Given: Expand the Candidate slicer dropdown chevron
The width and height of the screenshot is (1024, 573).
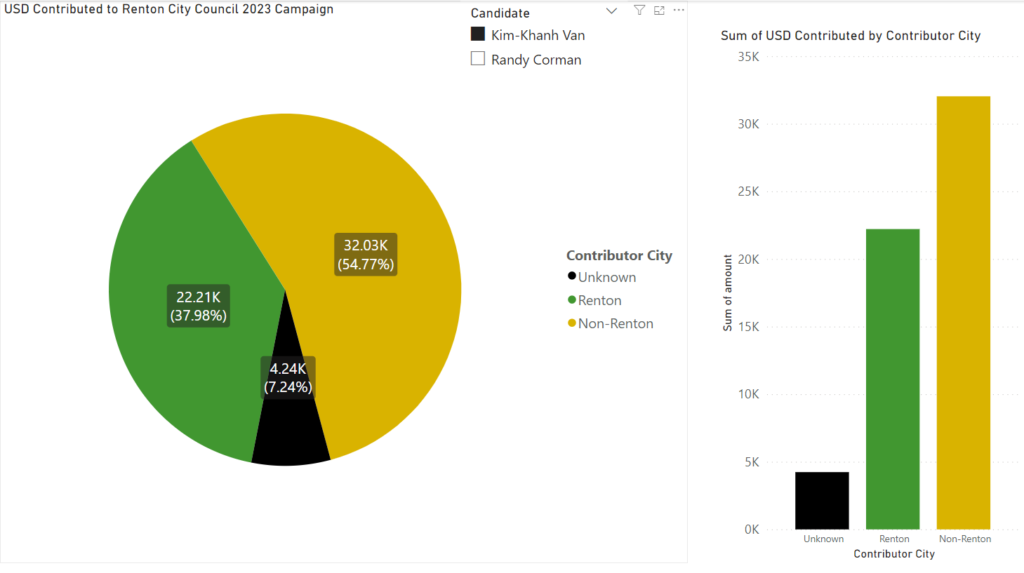Looking at the screenshot, I should click(x=612, y=11).
